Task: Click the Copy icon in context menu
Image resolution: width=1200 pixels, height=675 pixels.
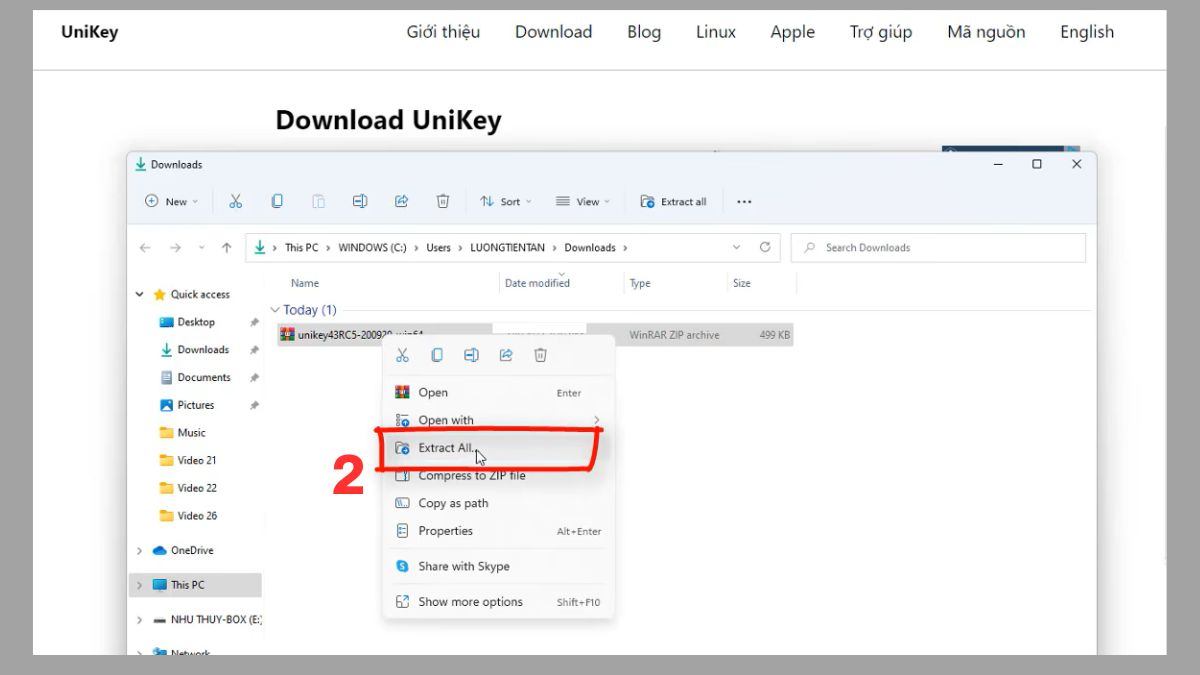Action: 437,355
